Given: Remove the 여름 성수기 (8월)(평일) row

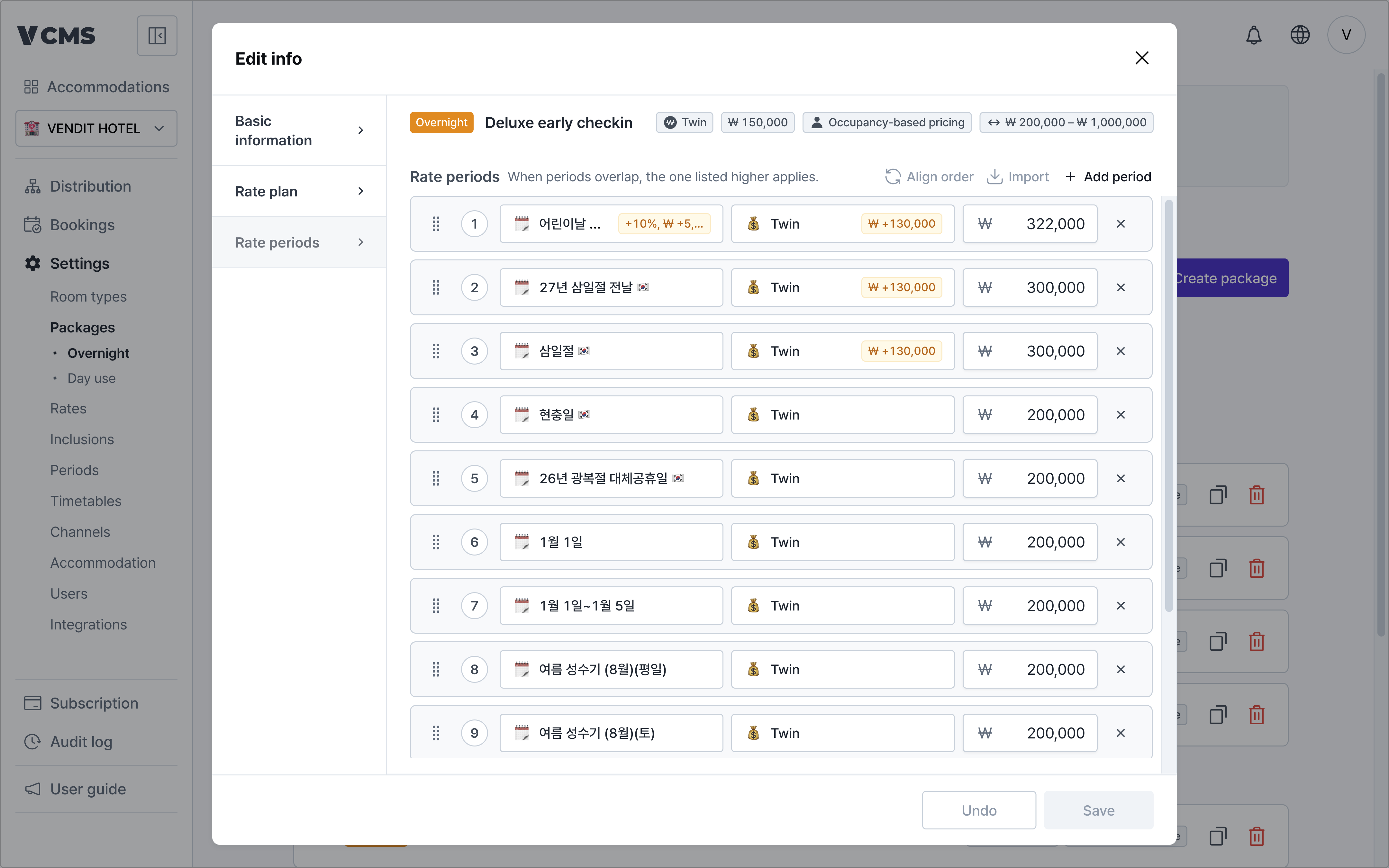Looking at the screenshot, I should 1121,669.
